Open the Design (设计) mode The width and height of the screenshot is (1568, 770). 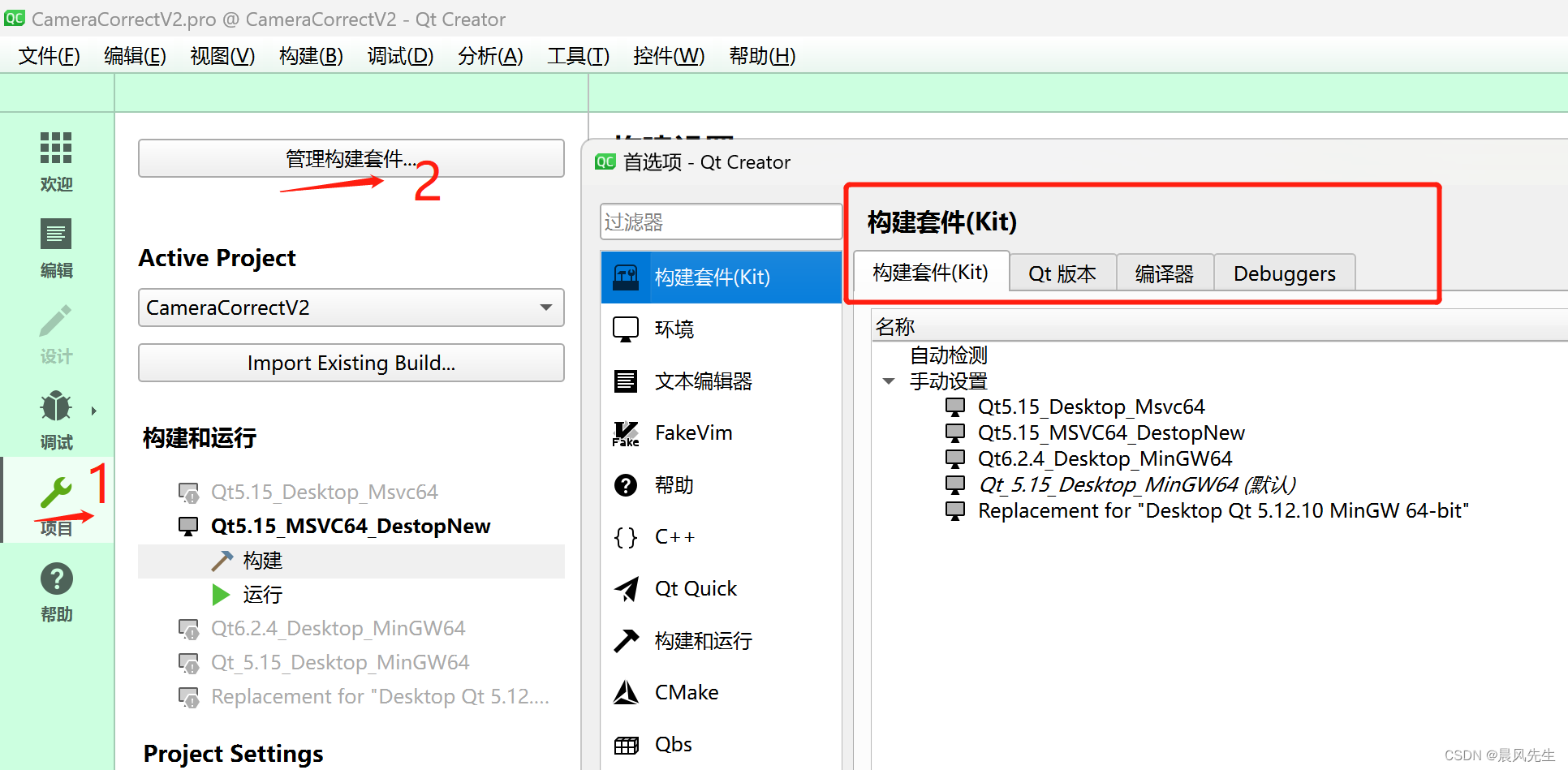coord(56,333)
